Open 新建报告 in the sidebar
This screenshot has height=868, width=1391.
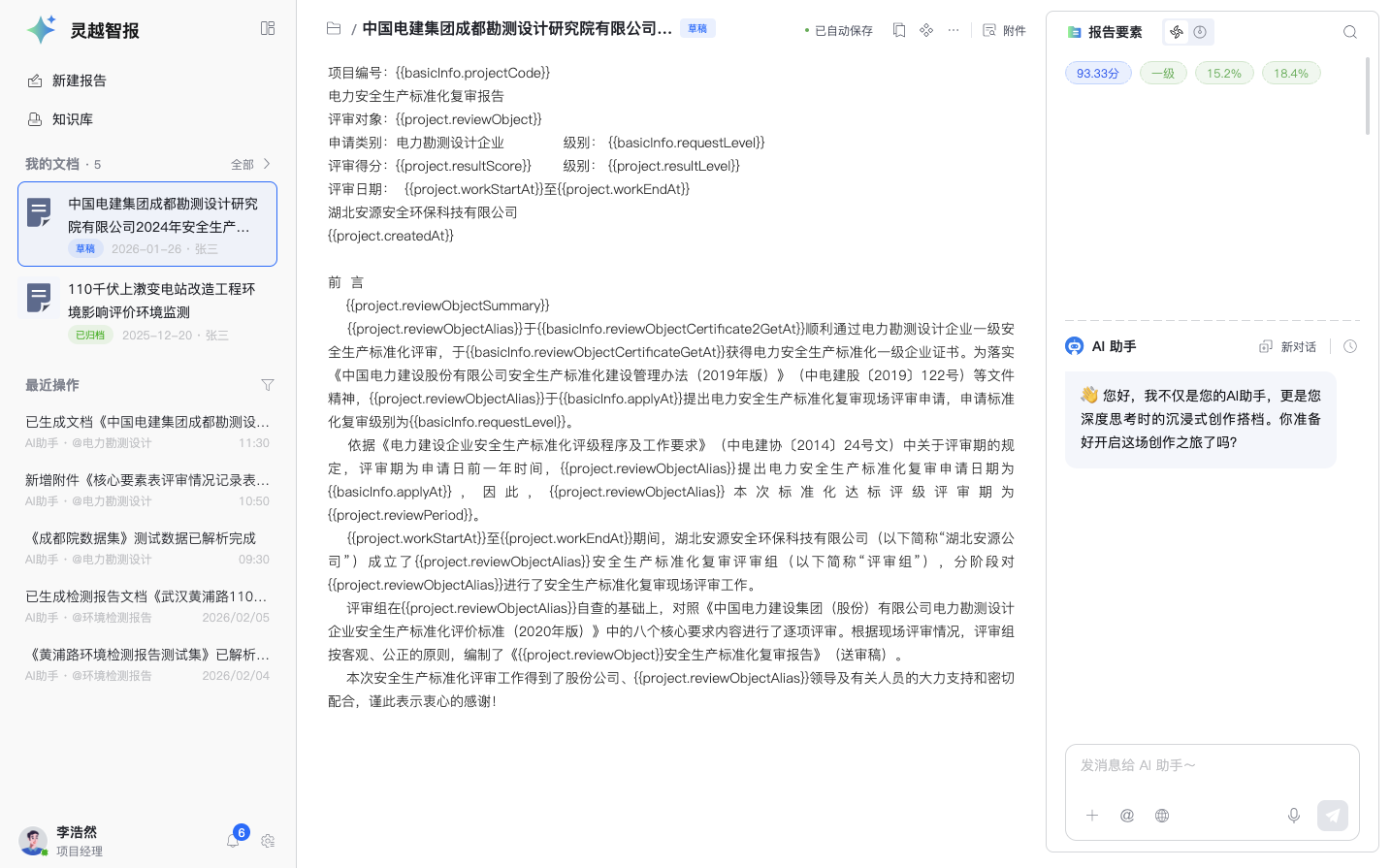pyautogui.click(x=79, y=80)
